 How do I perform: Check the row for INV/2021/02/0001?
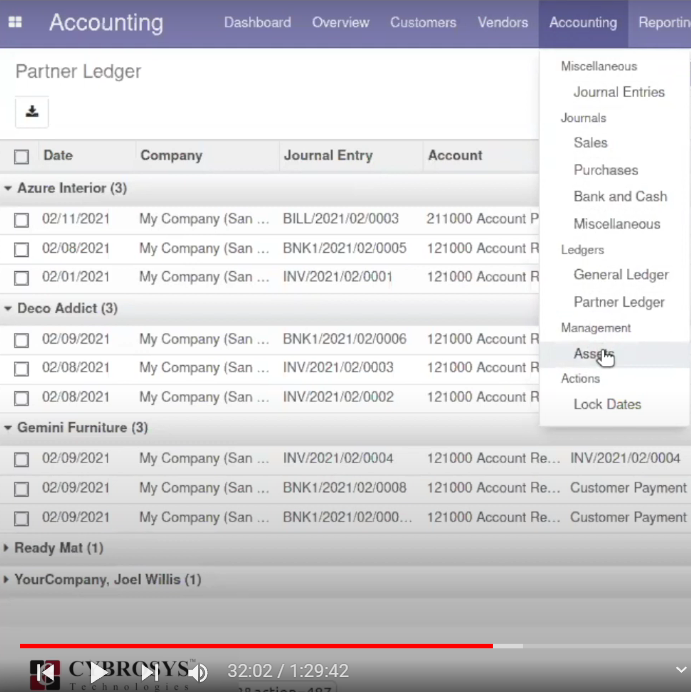[x=21, y=278]
